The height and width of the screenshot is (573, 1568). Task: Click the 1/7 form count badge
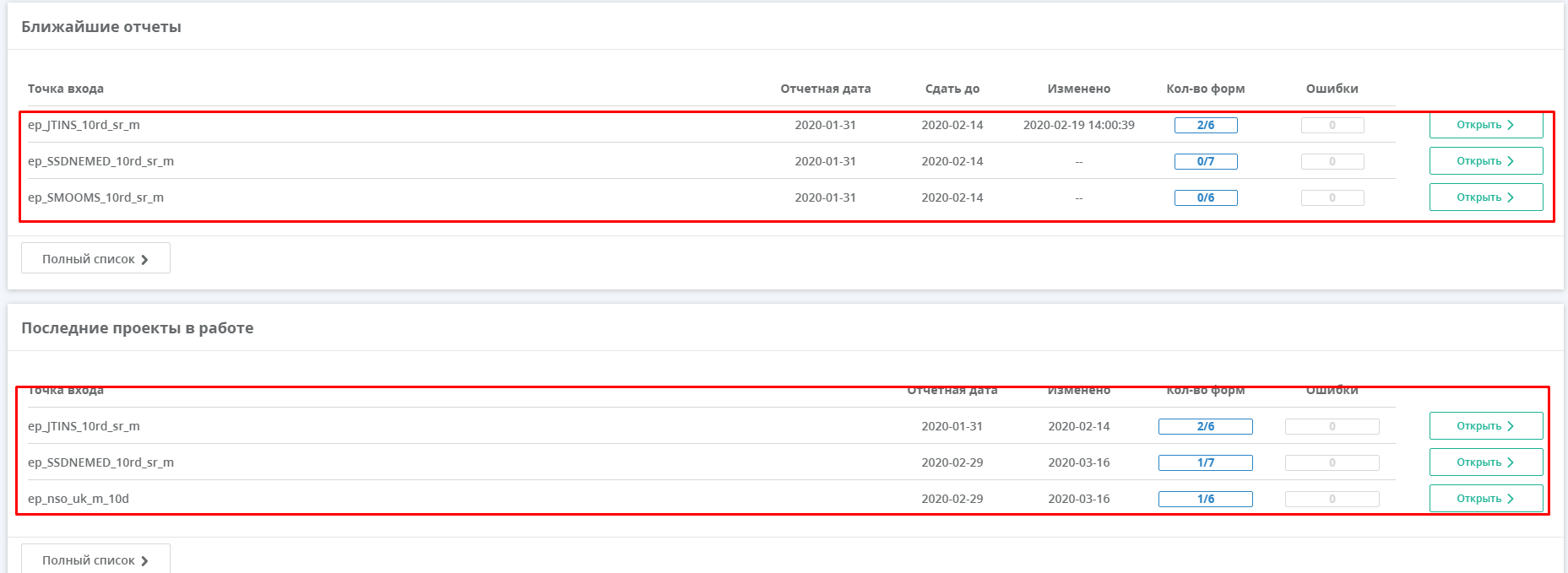coord(1205,462)
